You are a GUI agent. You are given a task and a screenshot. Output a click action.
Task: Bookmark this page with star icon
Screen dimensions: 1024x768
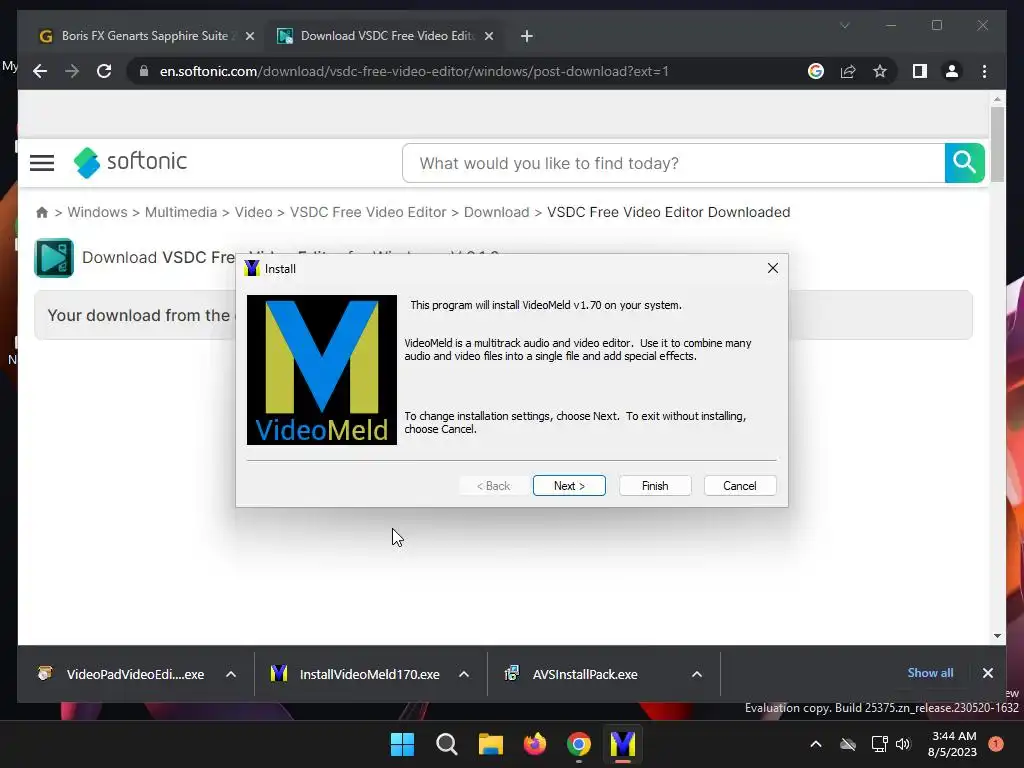coord(880,71)
